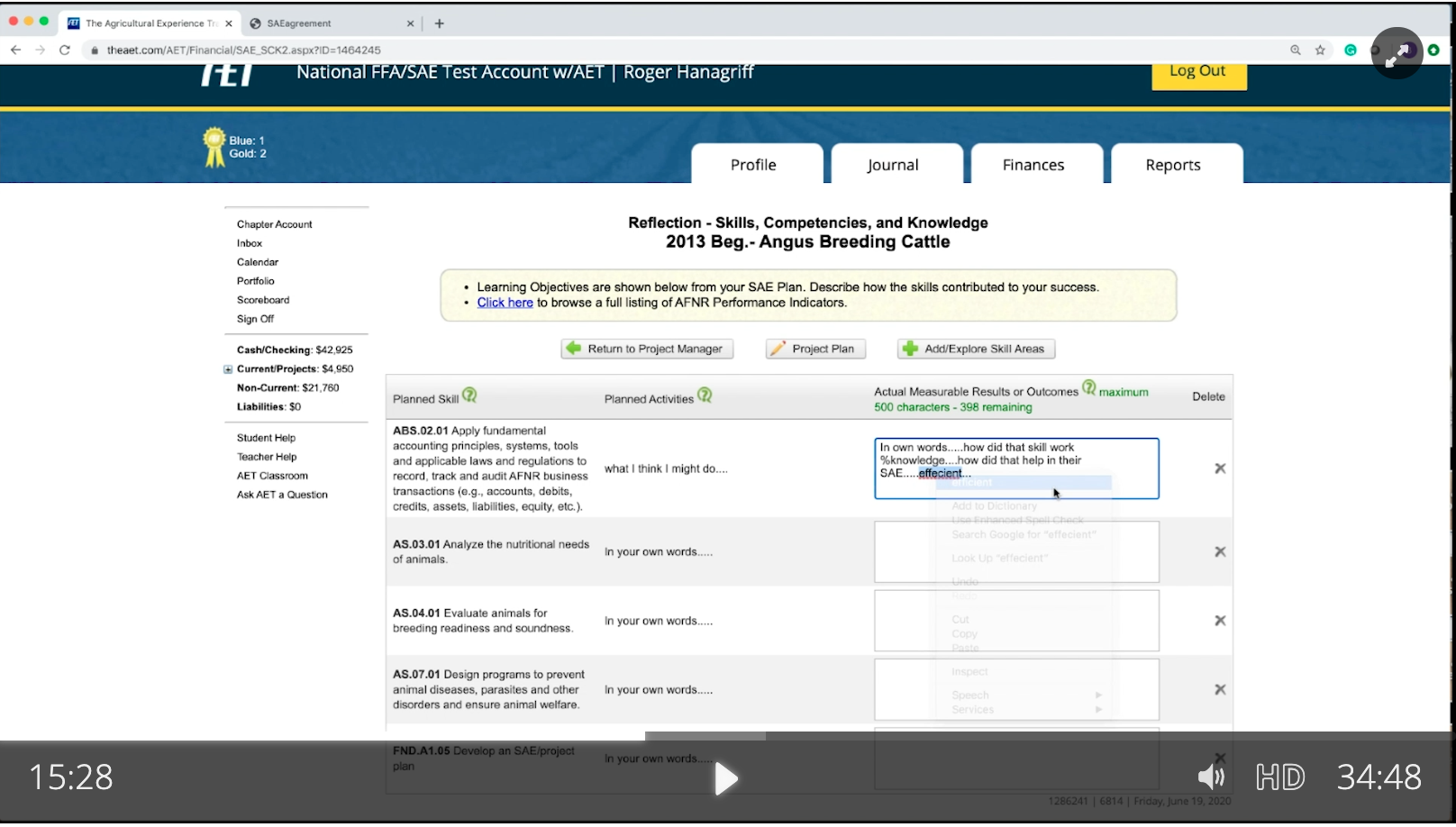Click the help icon beside Planned Activities

coord(705,395)
